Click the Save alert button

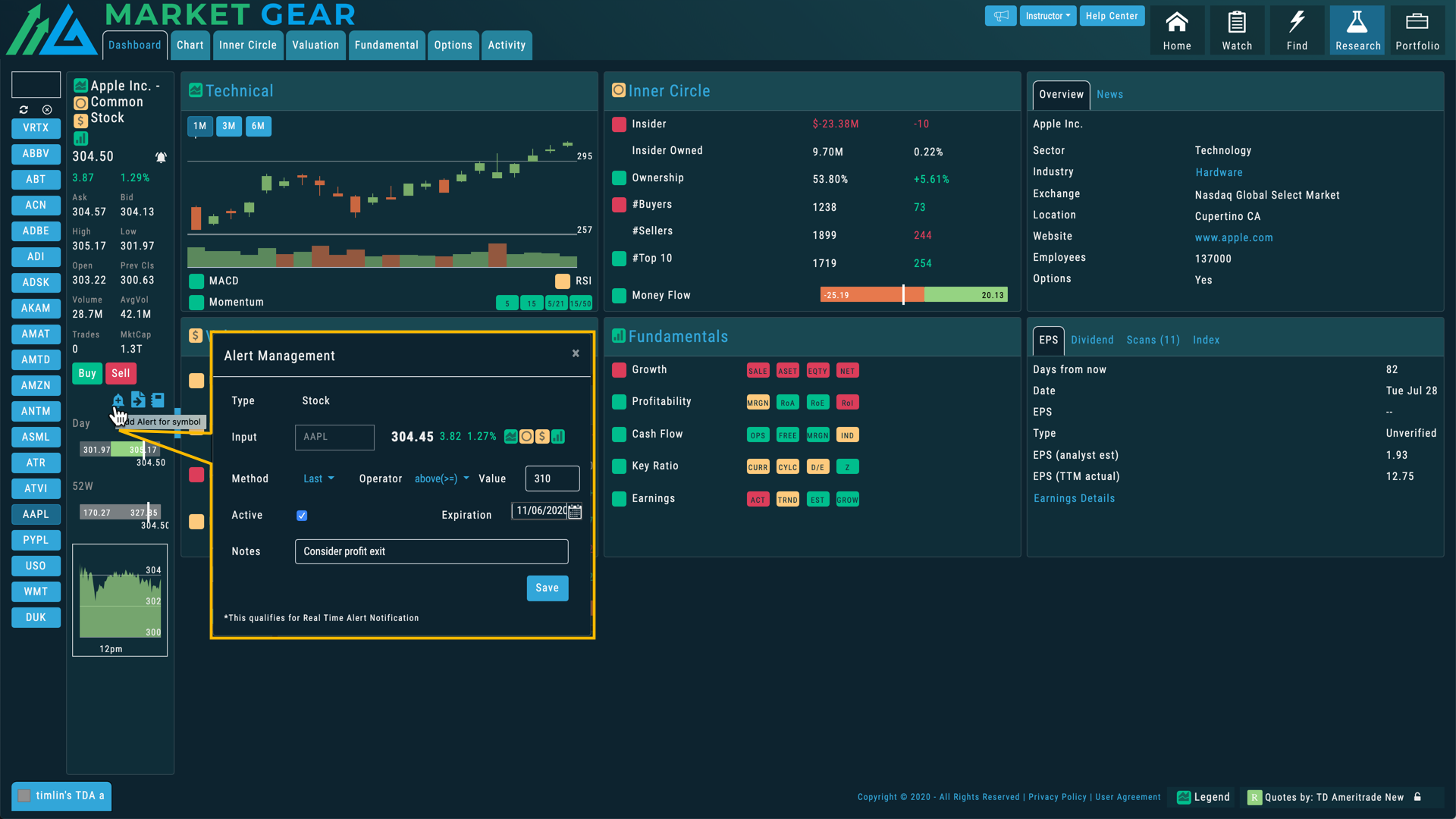pyautogui.click(x=548, y=588)
